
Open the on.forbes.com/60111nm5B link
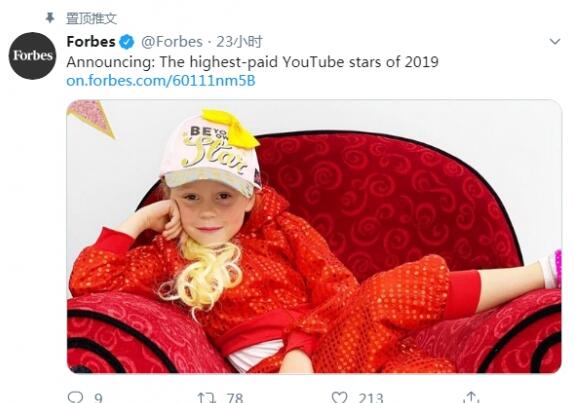tap(161, 81)
